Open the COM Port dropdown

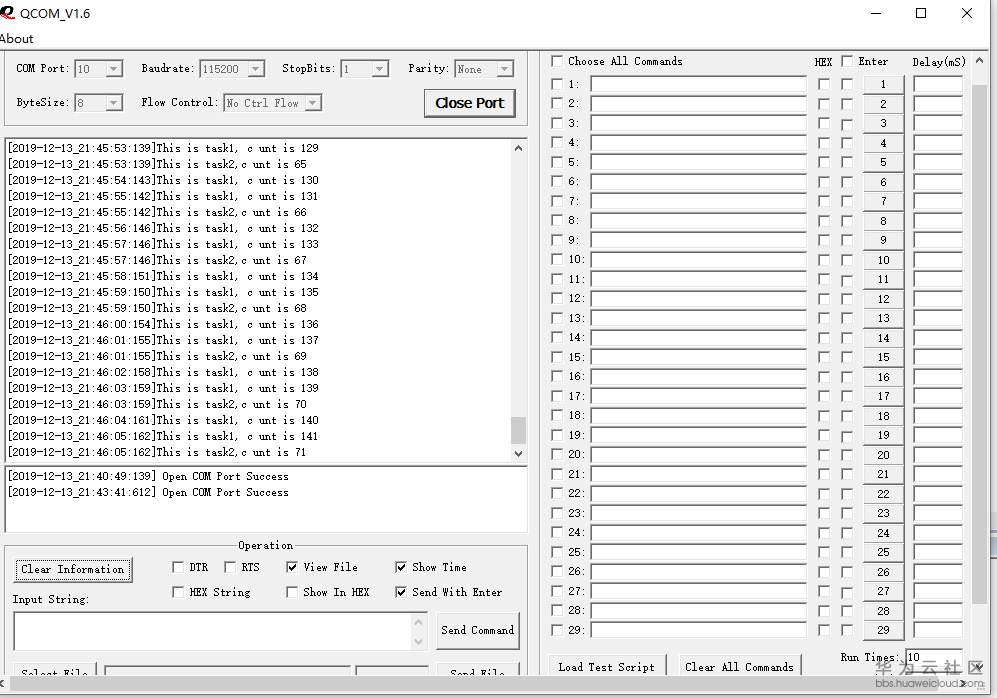click(x=114, y=69)
